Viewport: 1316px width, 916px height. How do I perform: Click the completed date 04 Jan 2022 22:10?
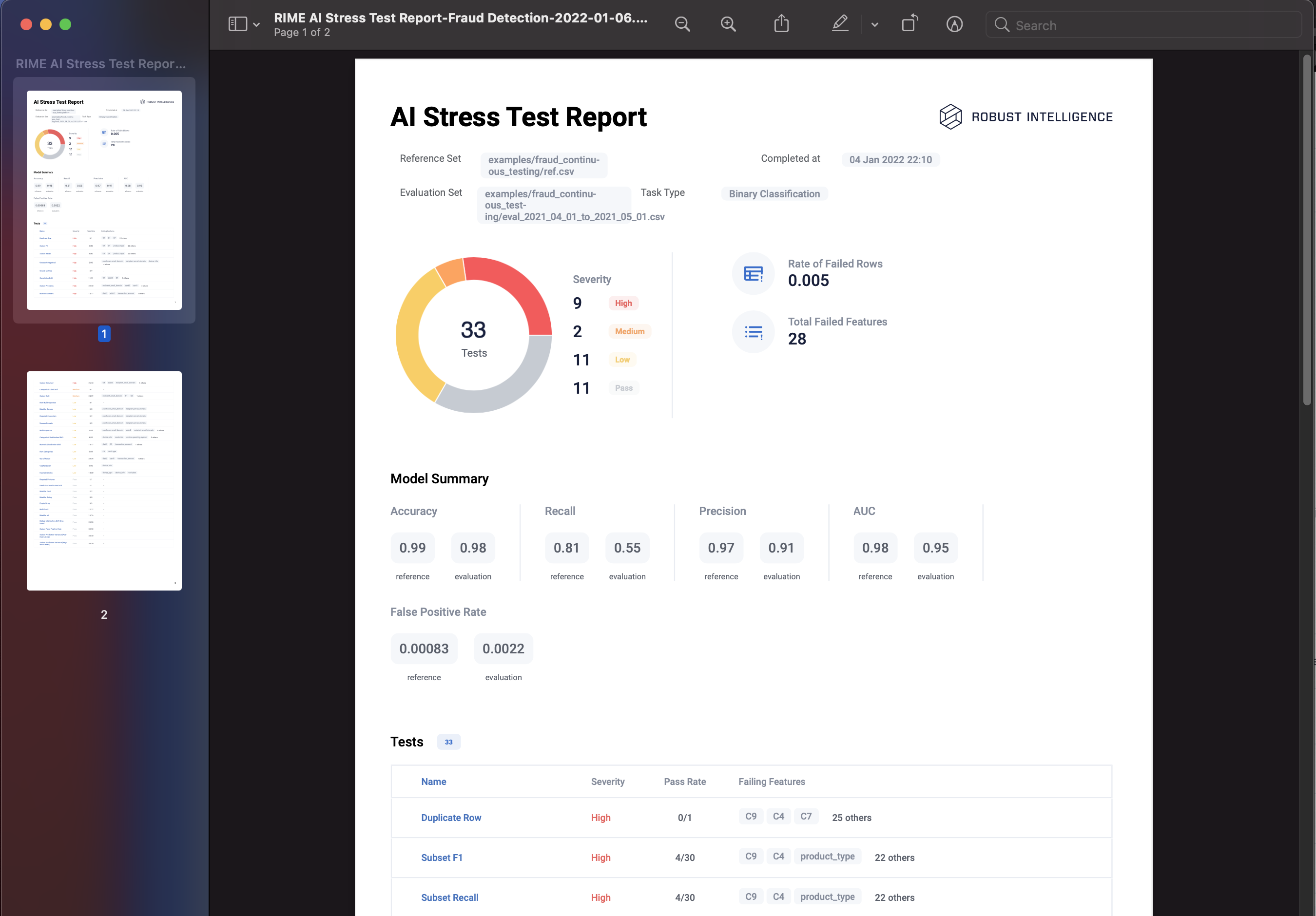point(890,160)
